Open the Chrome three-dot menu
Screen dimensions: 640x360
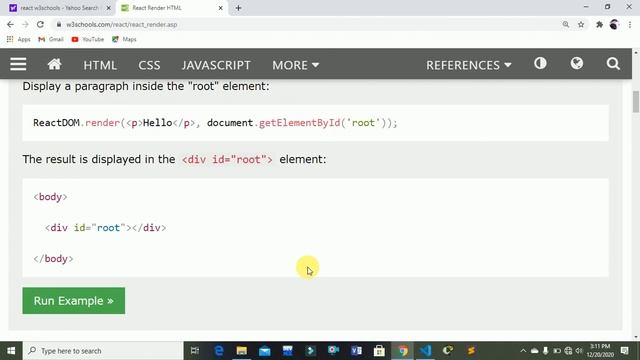click(630, 24)
